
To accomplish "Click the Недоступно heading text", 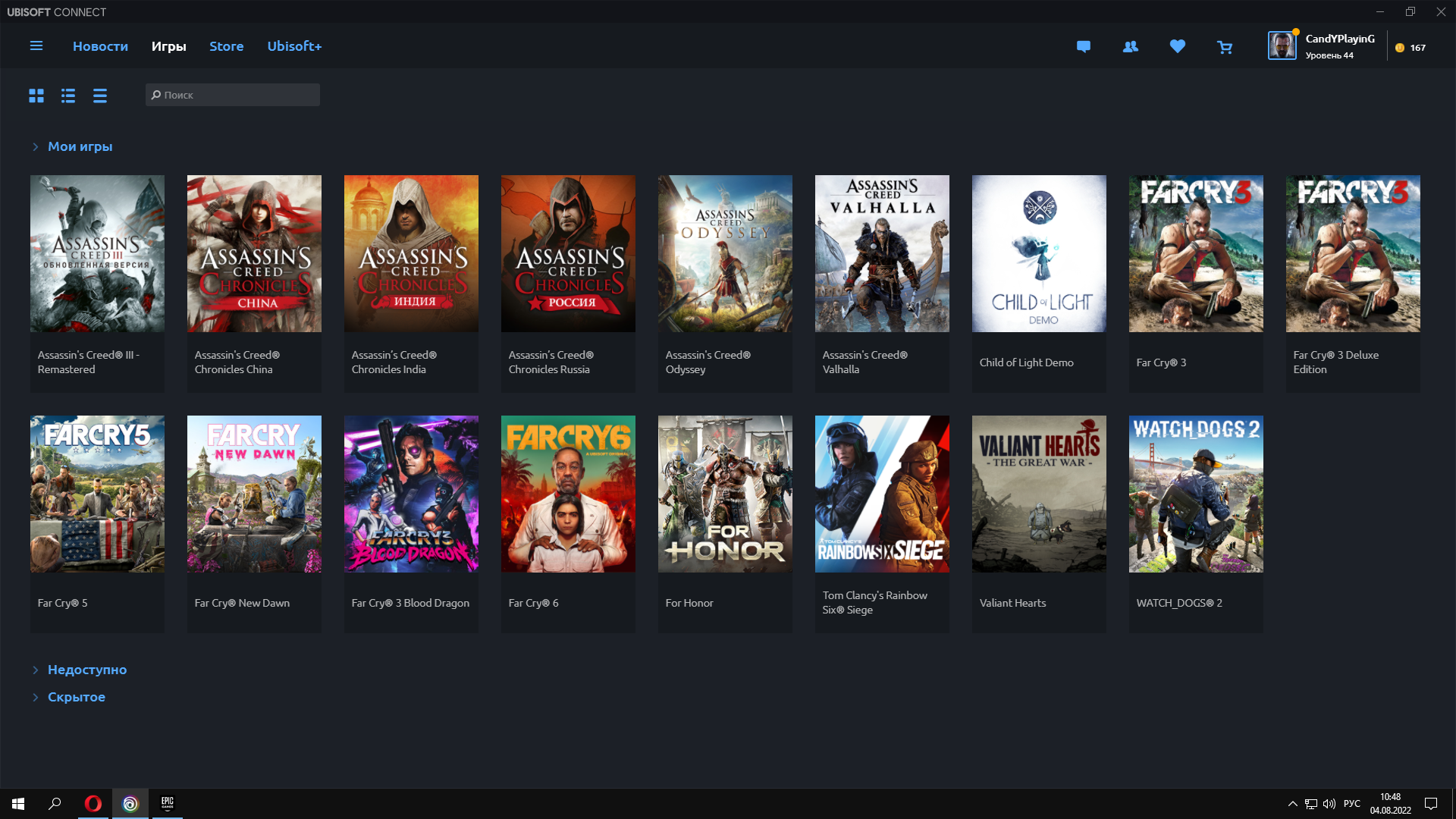I will pyautogui.click(x=87, y=670).
